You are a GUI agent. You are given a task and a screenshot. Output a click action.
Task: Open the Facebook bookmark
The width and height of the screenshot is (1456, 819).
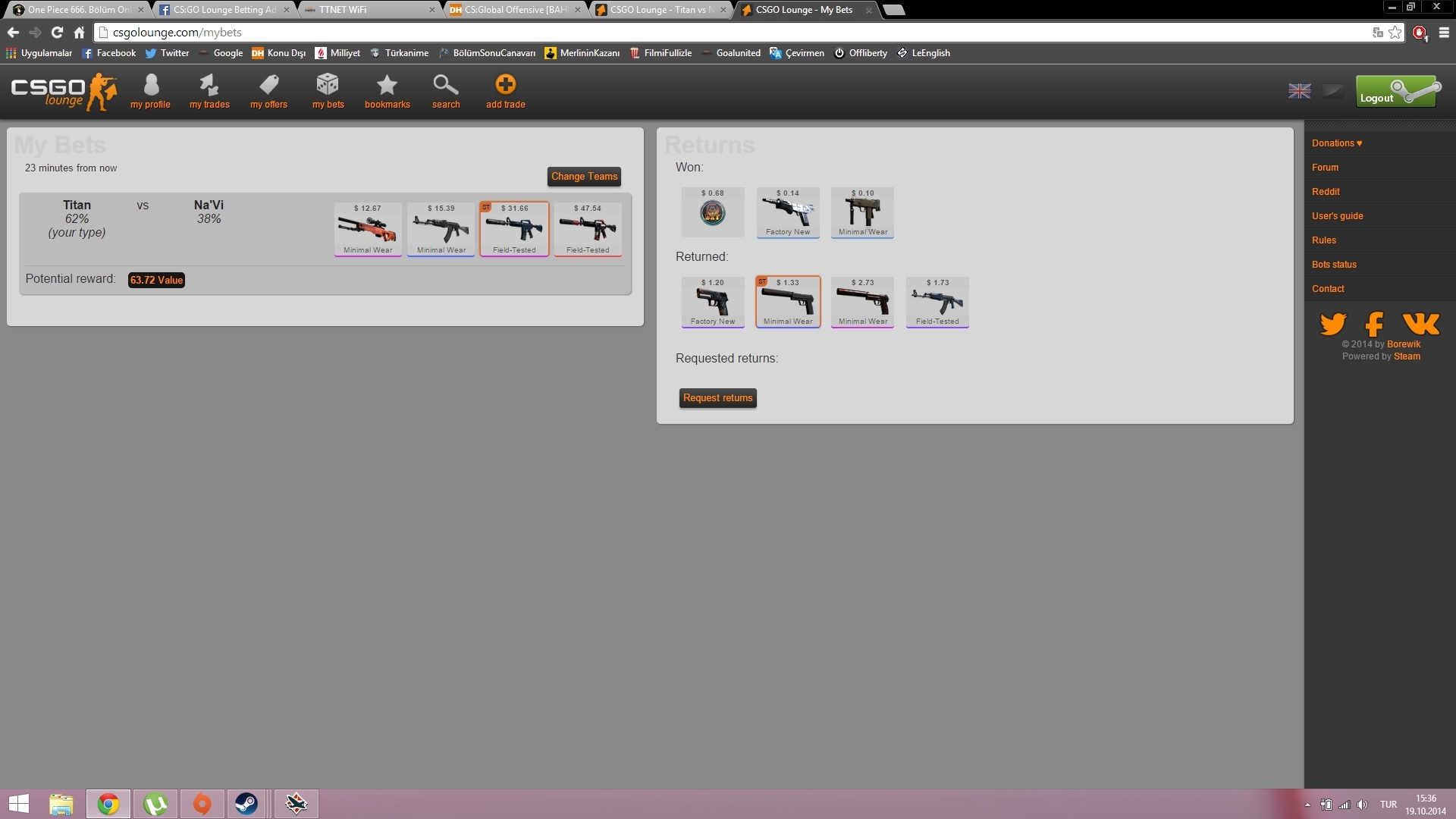tap(108, 53)
